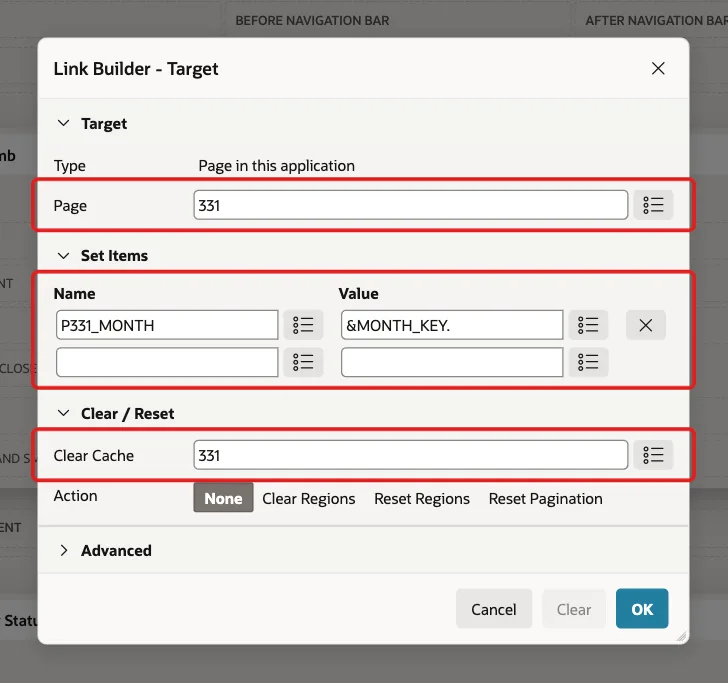Focus the empty second Value field
Screen dimensions: 728x683
452,362
